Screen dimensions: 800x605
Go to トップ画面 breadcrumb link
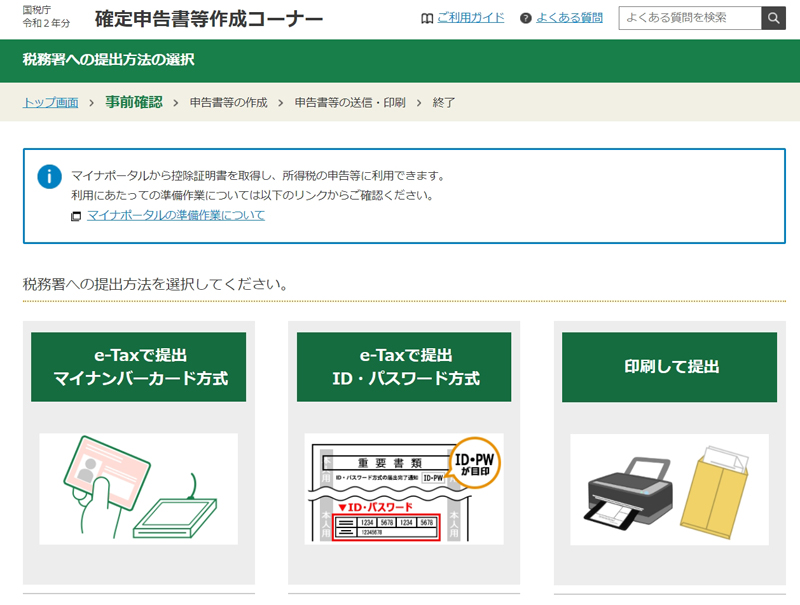51,103
